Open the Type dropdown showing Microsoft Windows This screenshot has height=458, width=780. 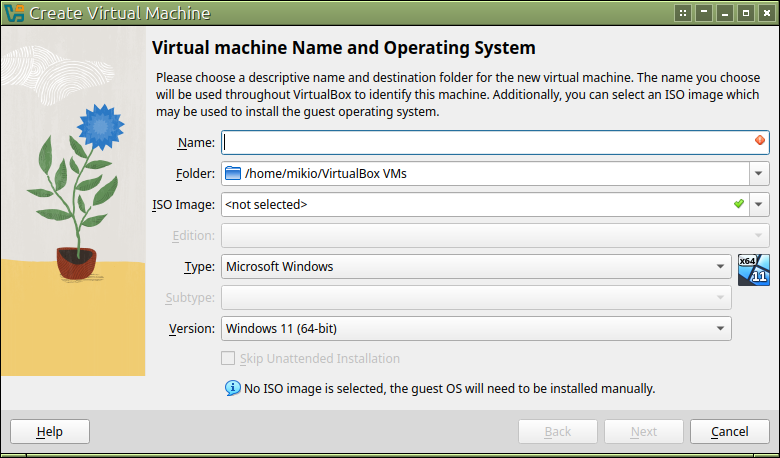719,267
